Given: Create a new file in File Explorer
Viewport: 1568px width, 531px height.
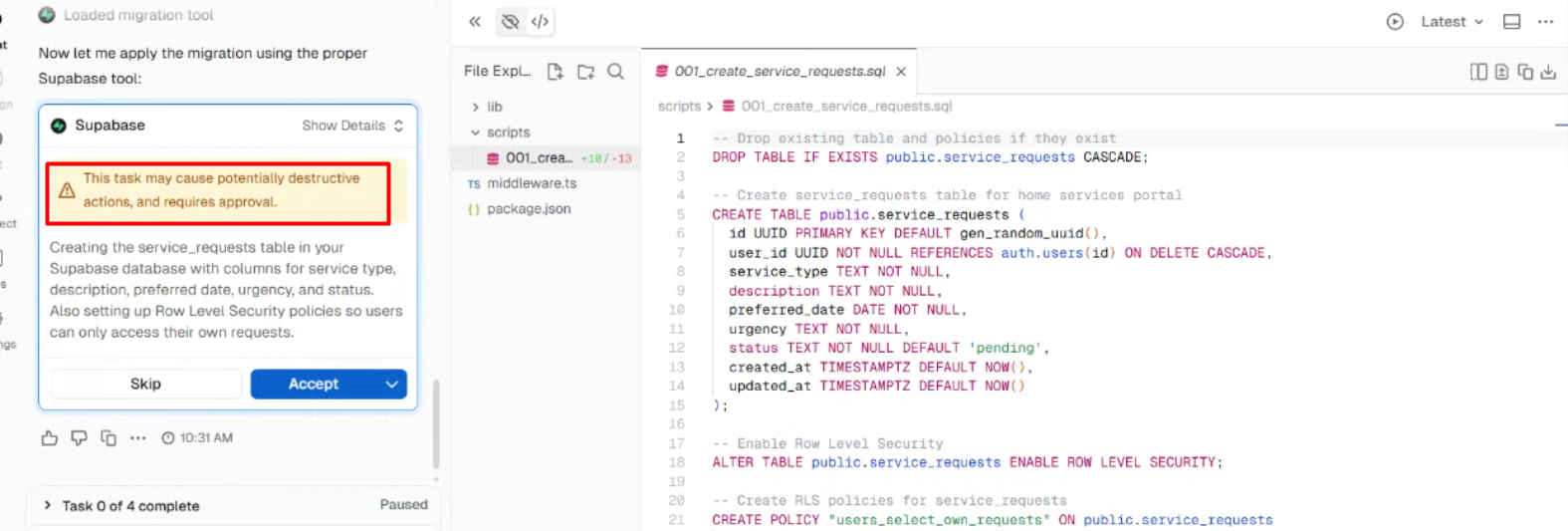Looking at the screenshot, I should 556,72.
